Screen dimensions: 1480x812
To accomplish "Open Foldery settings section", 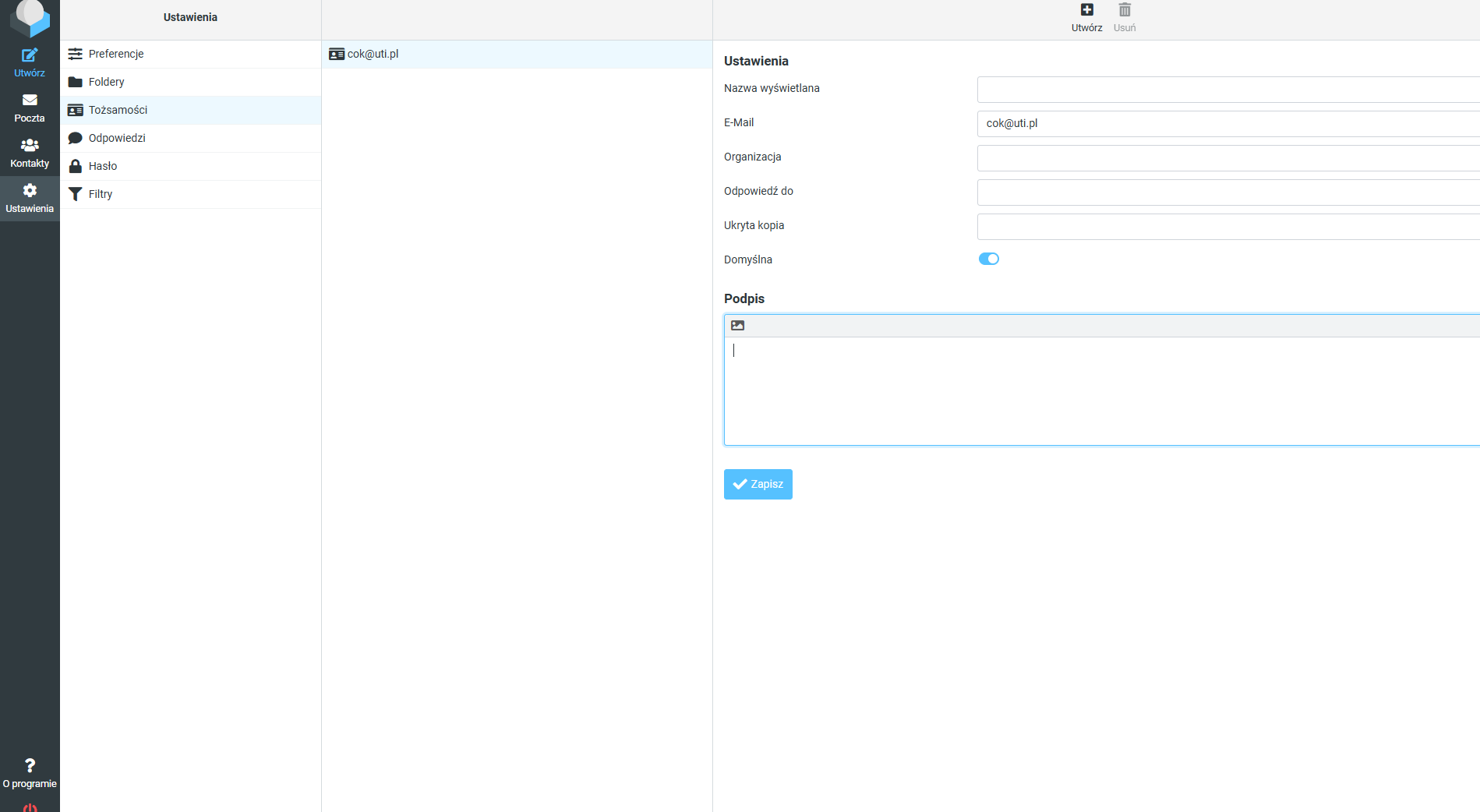I will click(190, 82).
